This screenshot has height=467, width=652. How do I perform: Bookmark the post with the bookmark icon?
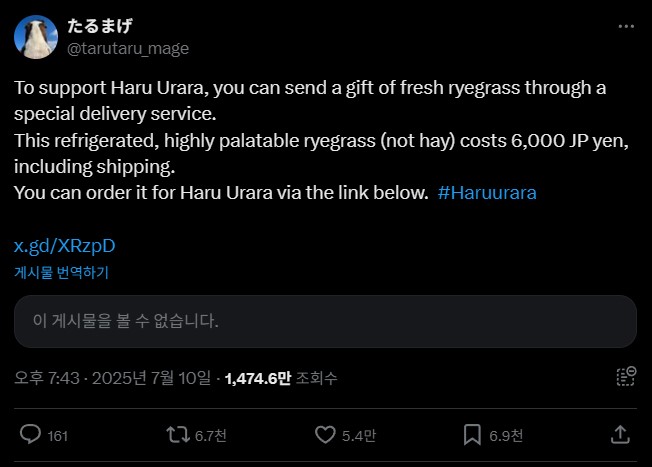(x=473, y=435)
